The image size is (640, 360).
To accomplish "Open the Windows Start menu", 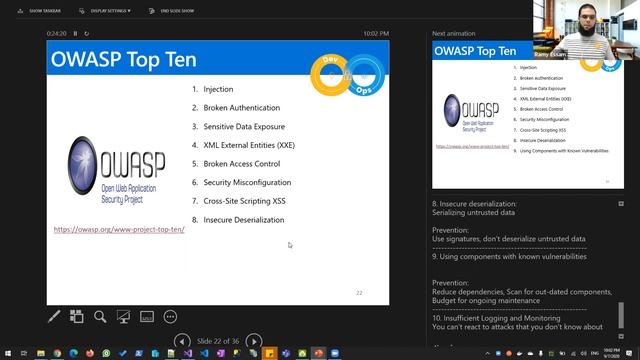I will 8,353.
